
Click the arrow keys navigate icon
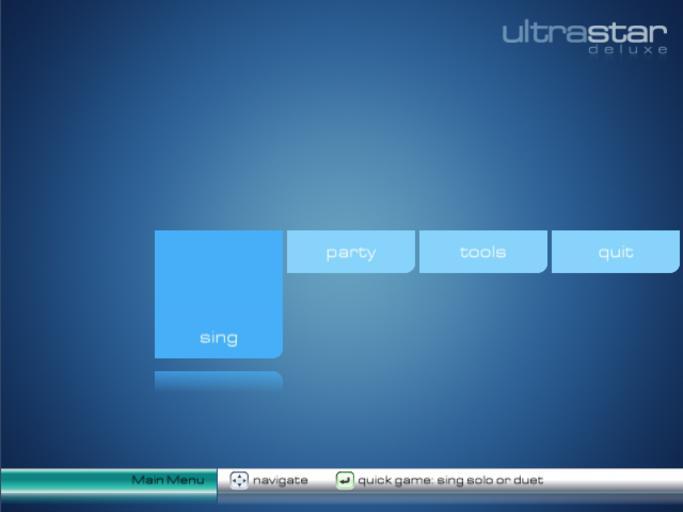239,480
